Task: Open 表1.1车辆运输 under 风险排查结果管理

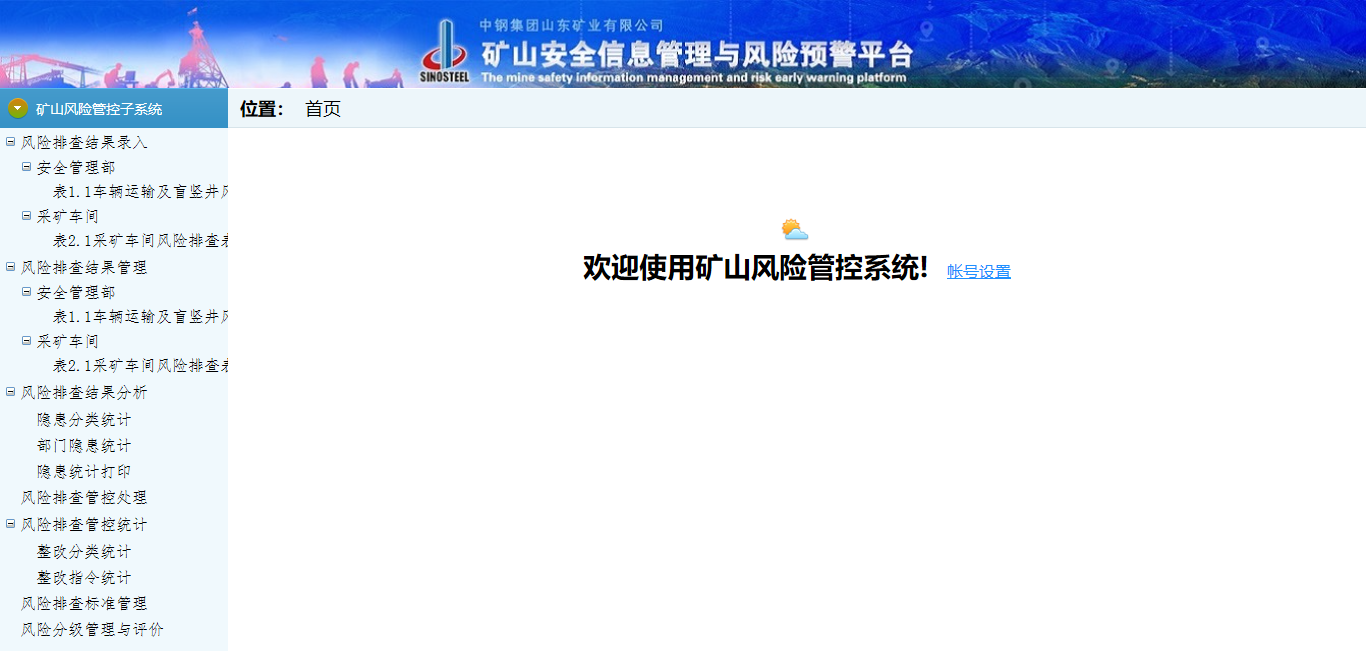Action: click(x=140, y=316)
